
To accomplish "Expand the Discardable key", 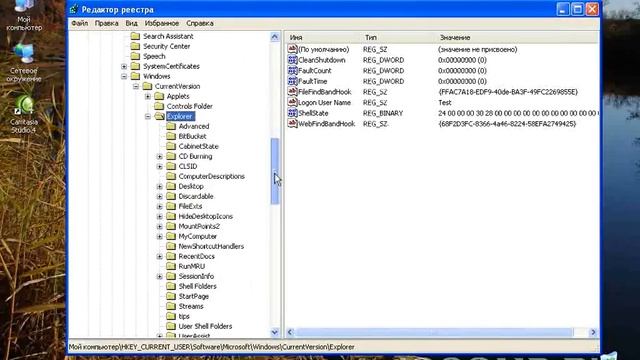I will pyautogui.click(x=160, y=196).
